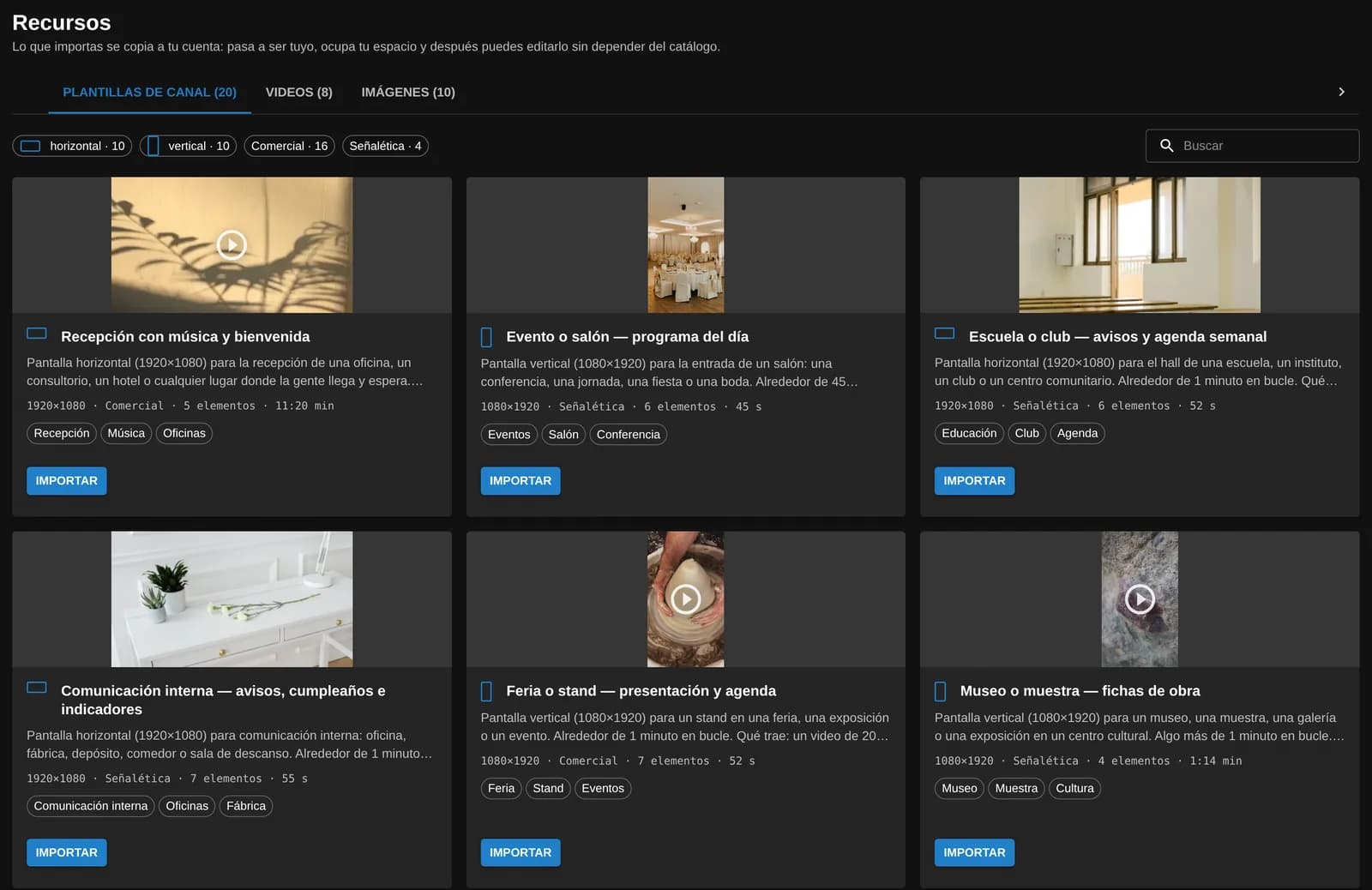Toggle the Señalética · 4 filter
1372x890 pixels.
(385, 146)
